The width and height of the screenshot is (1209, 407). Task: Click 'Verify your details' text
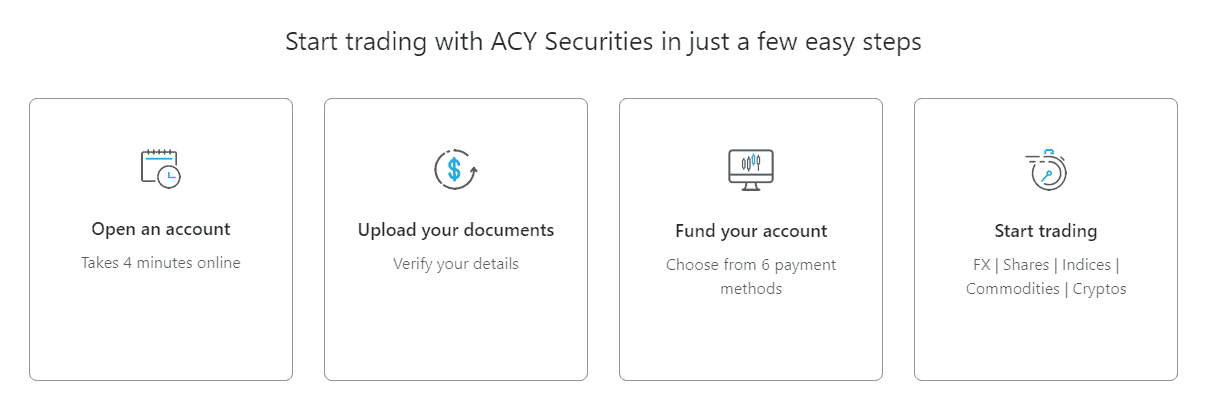click(x=456, y=264)
